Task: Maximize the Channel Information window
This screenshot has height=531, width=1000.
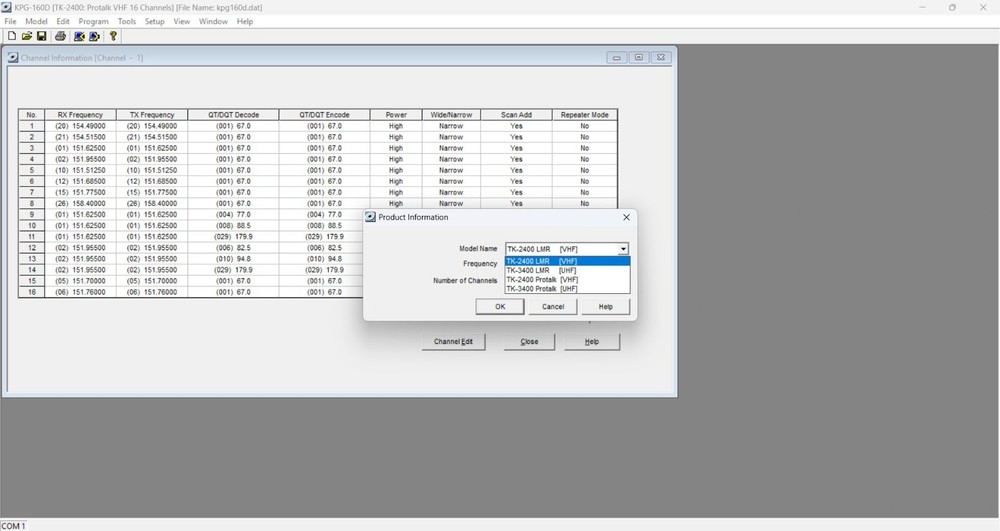Action: coord(638,57)
